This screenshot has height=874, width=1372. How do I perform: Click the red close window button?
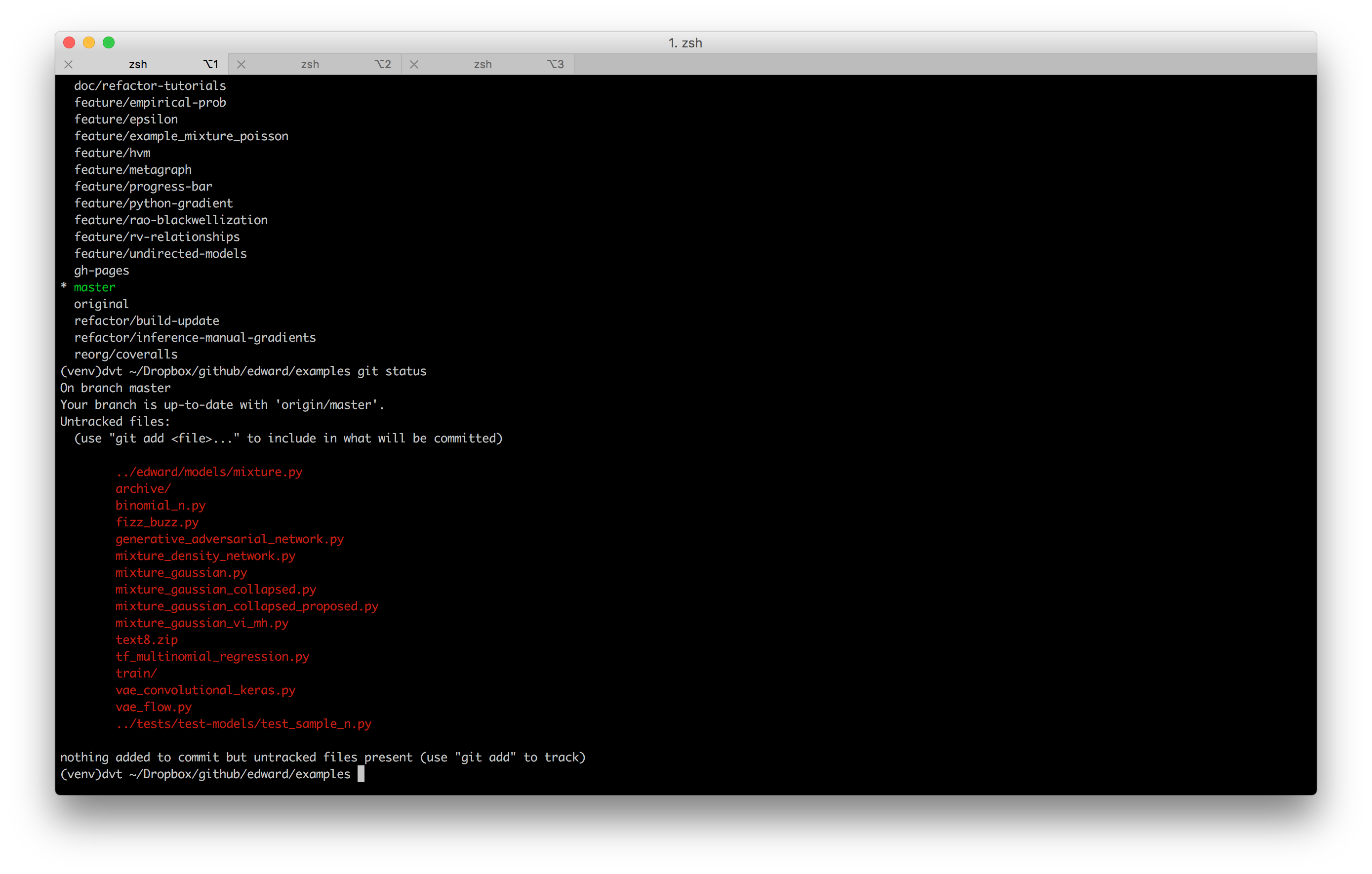pos(70,43)
